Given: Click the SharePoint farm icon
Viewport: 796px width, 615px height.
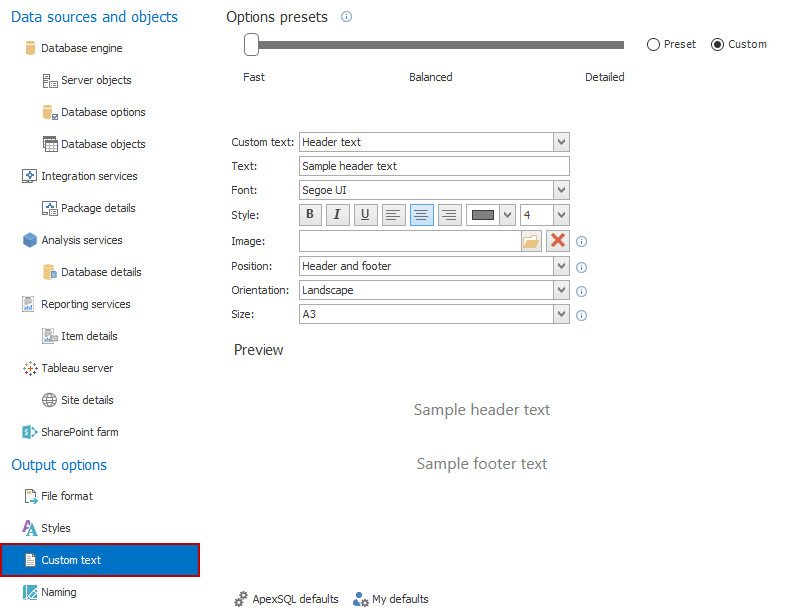Looking at the screenshot, I should click(30, 432).
